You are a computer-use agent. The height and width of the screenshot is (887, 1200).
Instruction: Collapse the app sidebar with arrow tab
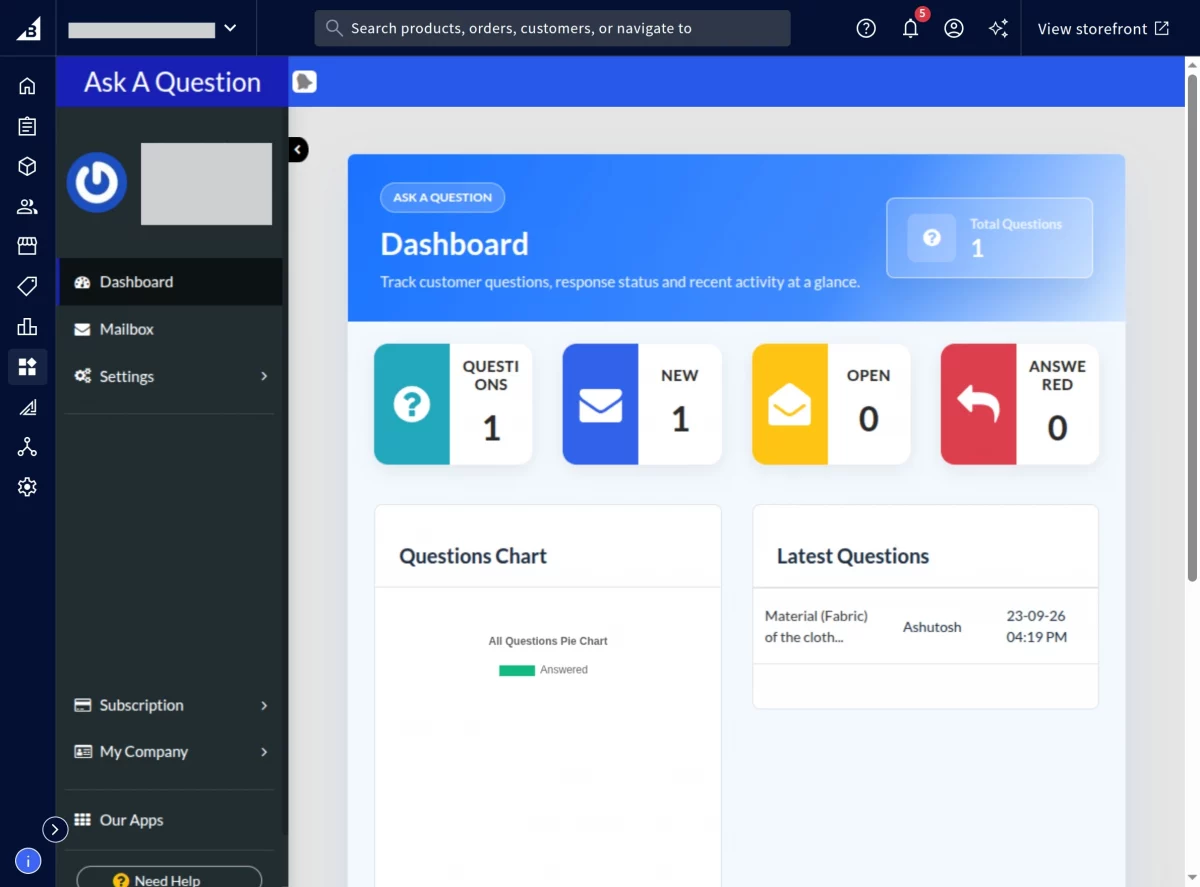pos(298,149)
